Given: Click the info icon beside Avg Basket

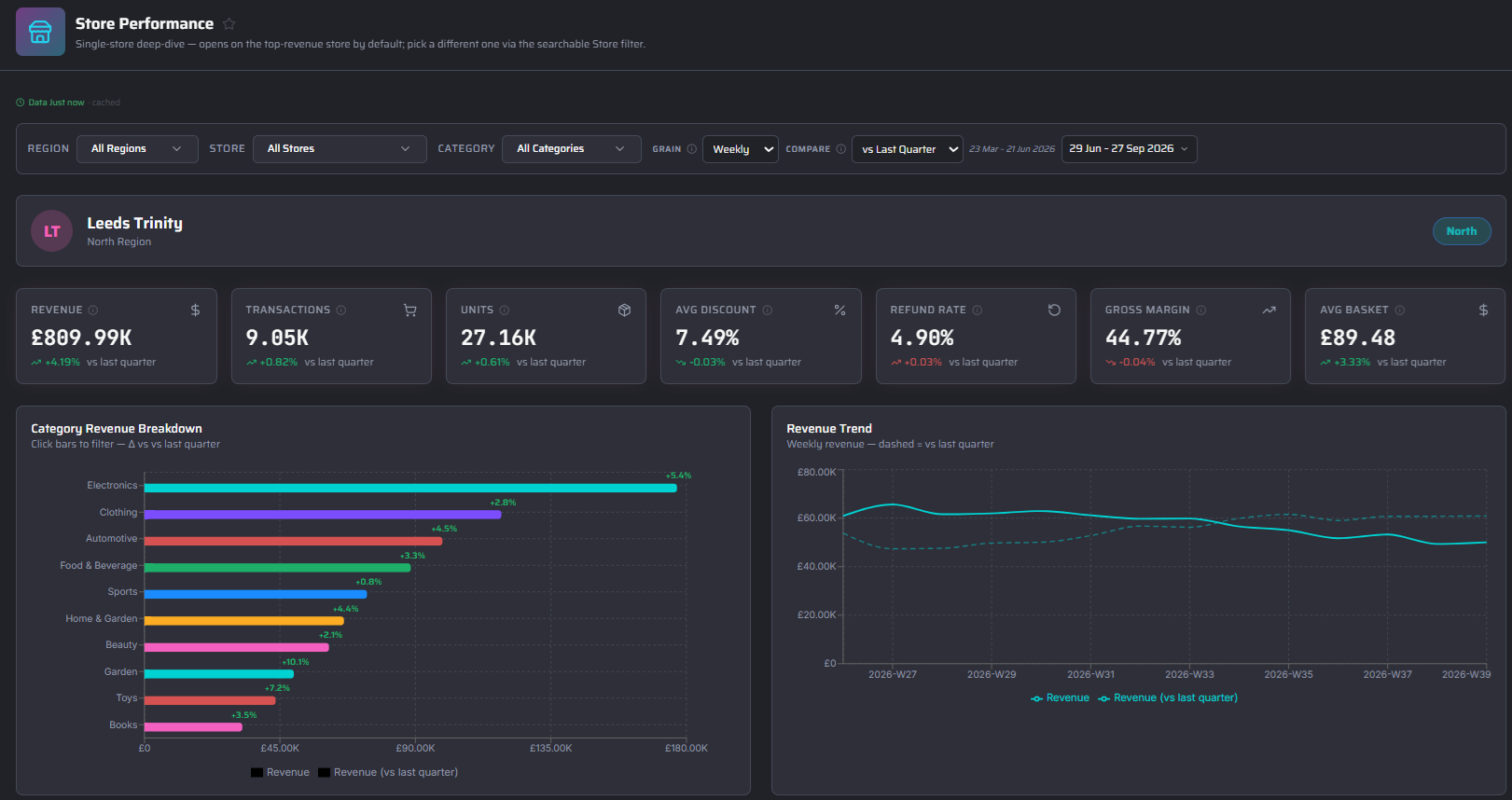Looking at the screenshot, I should tap(1400, 310).
